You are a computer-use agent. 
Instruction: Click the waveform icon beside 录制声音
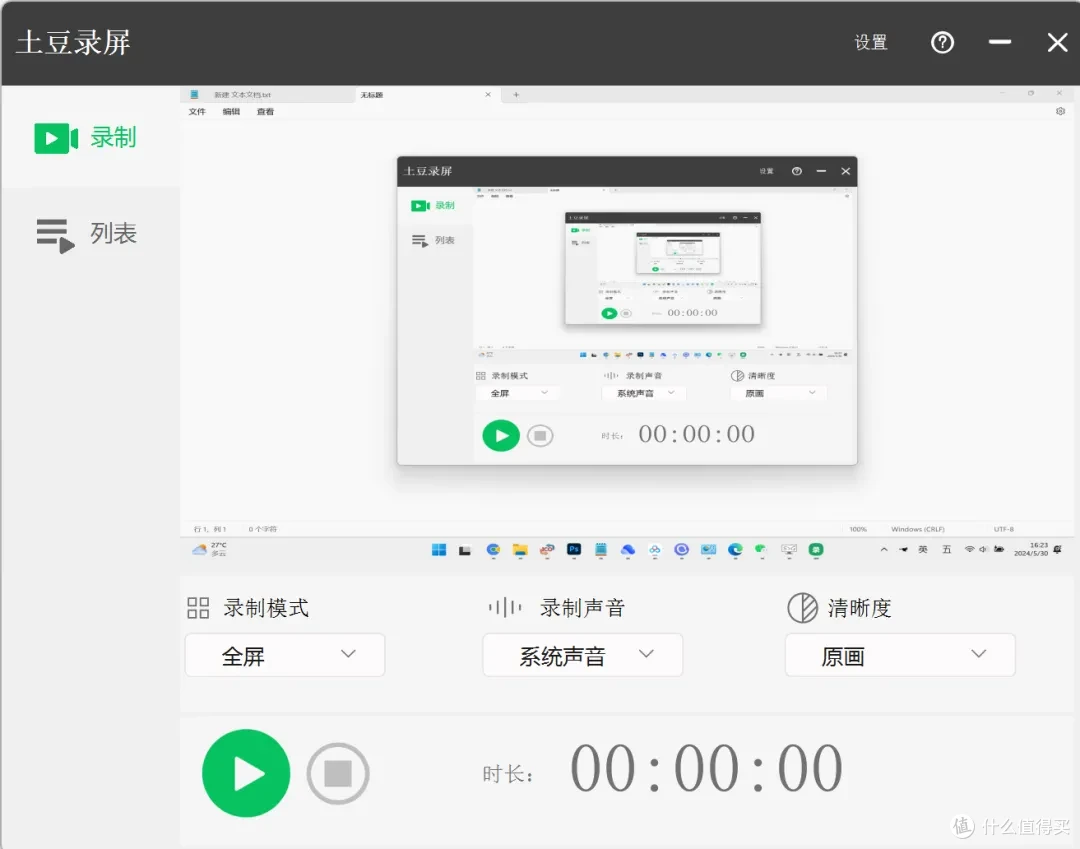click(505, 607)
